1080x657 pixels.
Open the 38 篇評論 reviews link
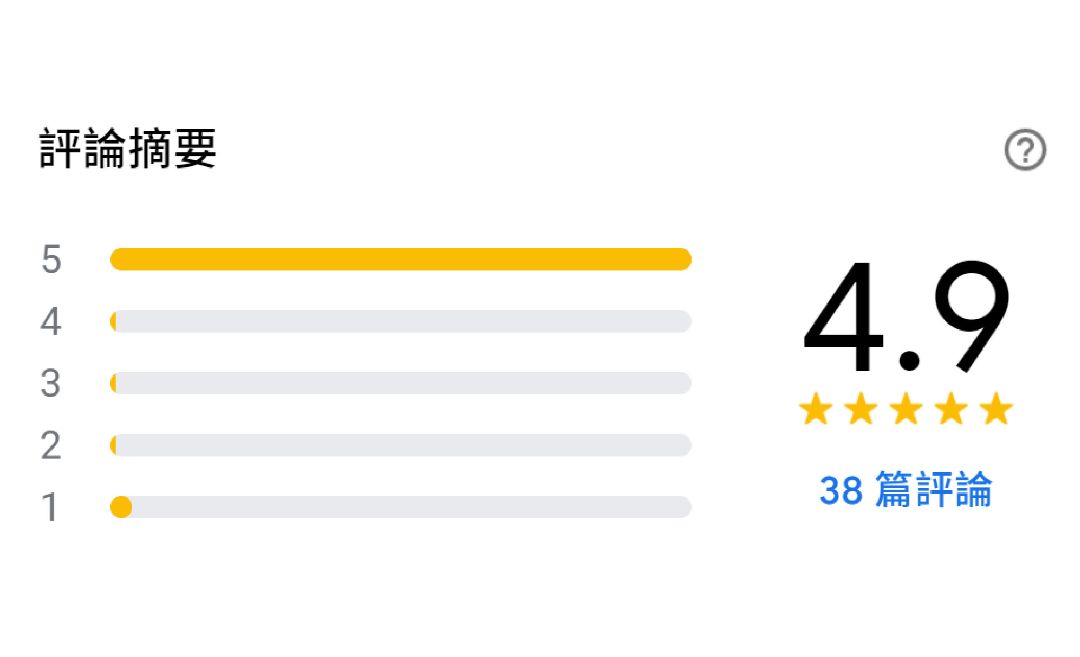pos(905,490)
